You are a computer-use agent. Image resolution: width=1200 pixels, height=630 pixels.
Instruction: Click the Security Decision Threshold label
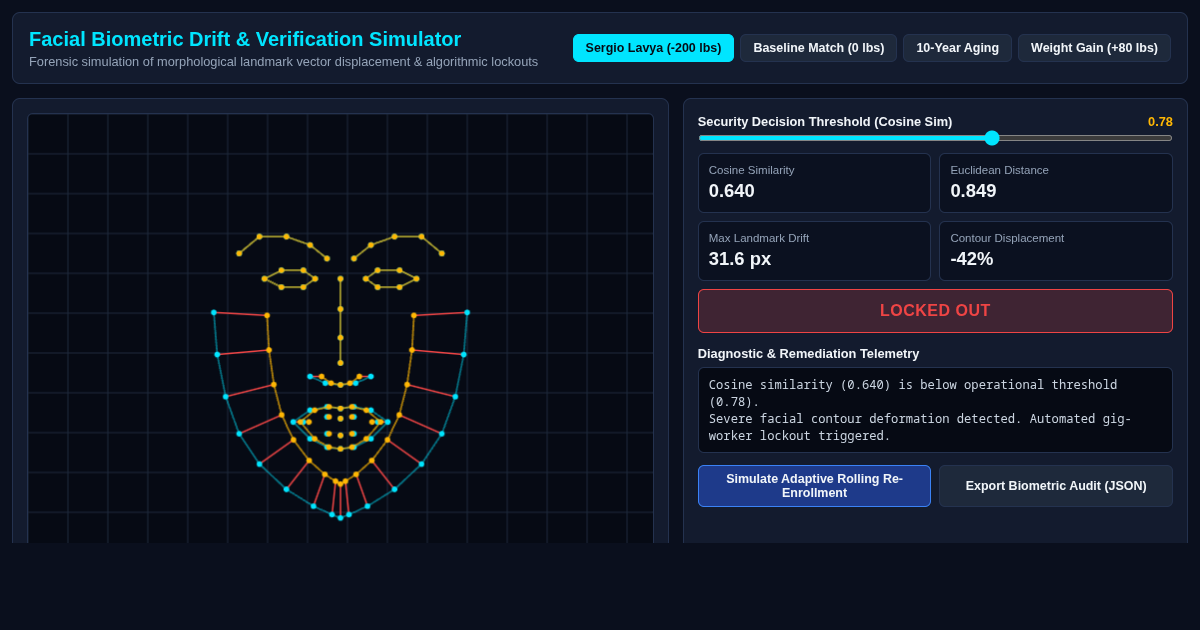pyautogui.click(x=825, y=122)
